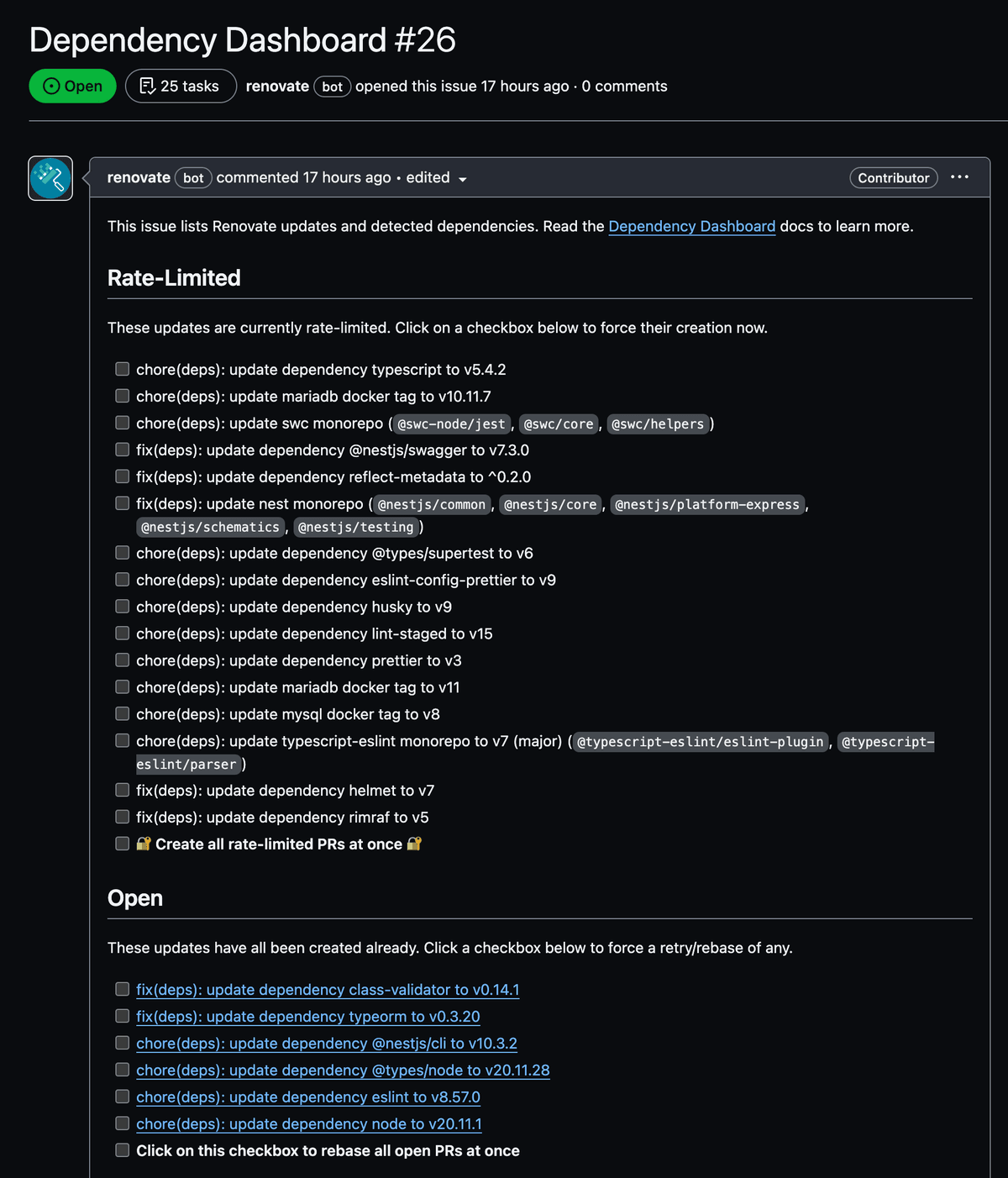
Task: Check the prettier v3 update box
Action: [122, 660]
